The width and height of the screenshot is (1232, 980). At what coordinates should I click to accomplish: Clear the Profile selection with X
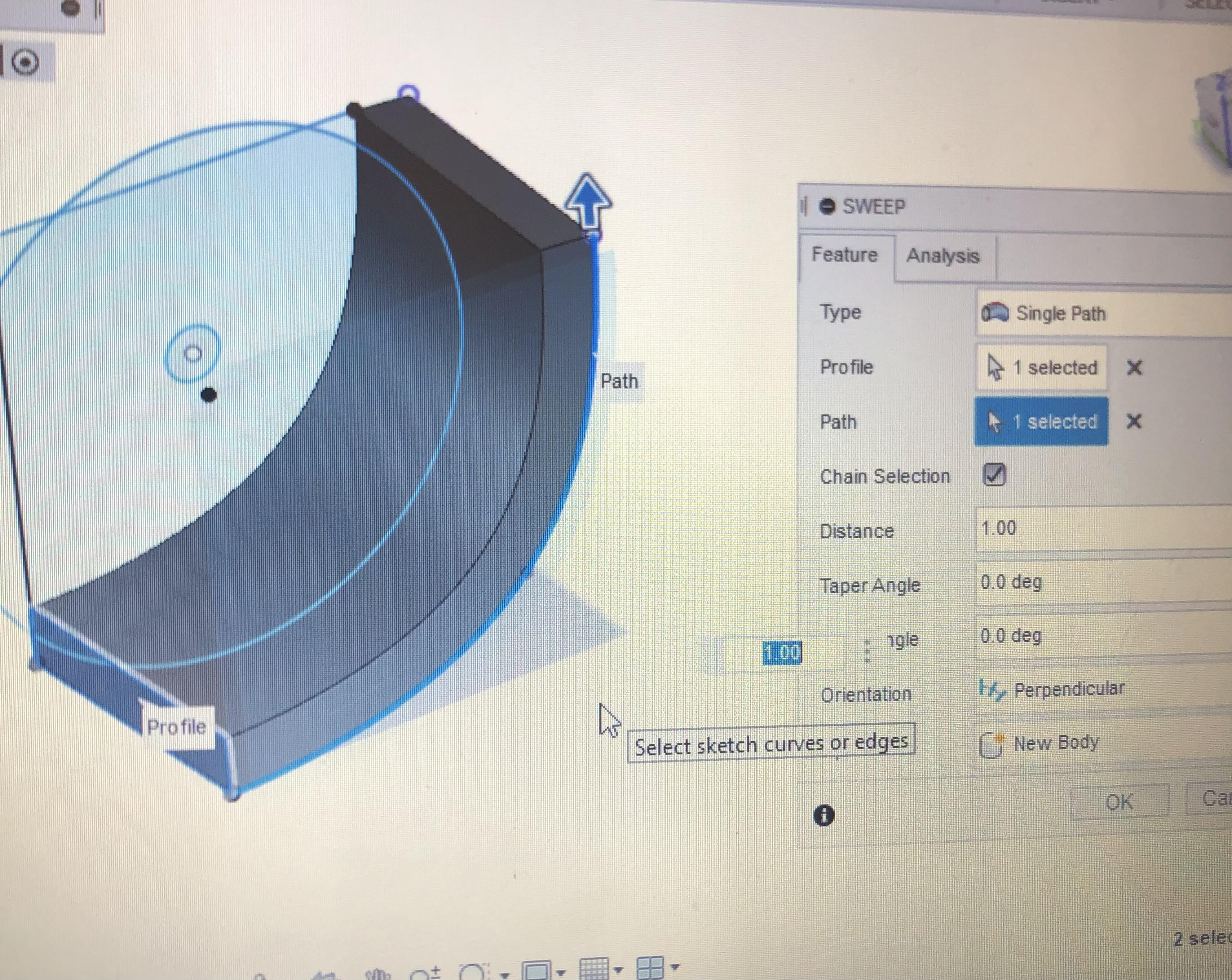[x=1134, y=368]
